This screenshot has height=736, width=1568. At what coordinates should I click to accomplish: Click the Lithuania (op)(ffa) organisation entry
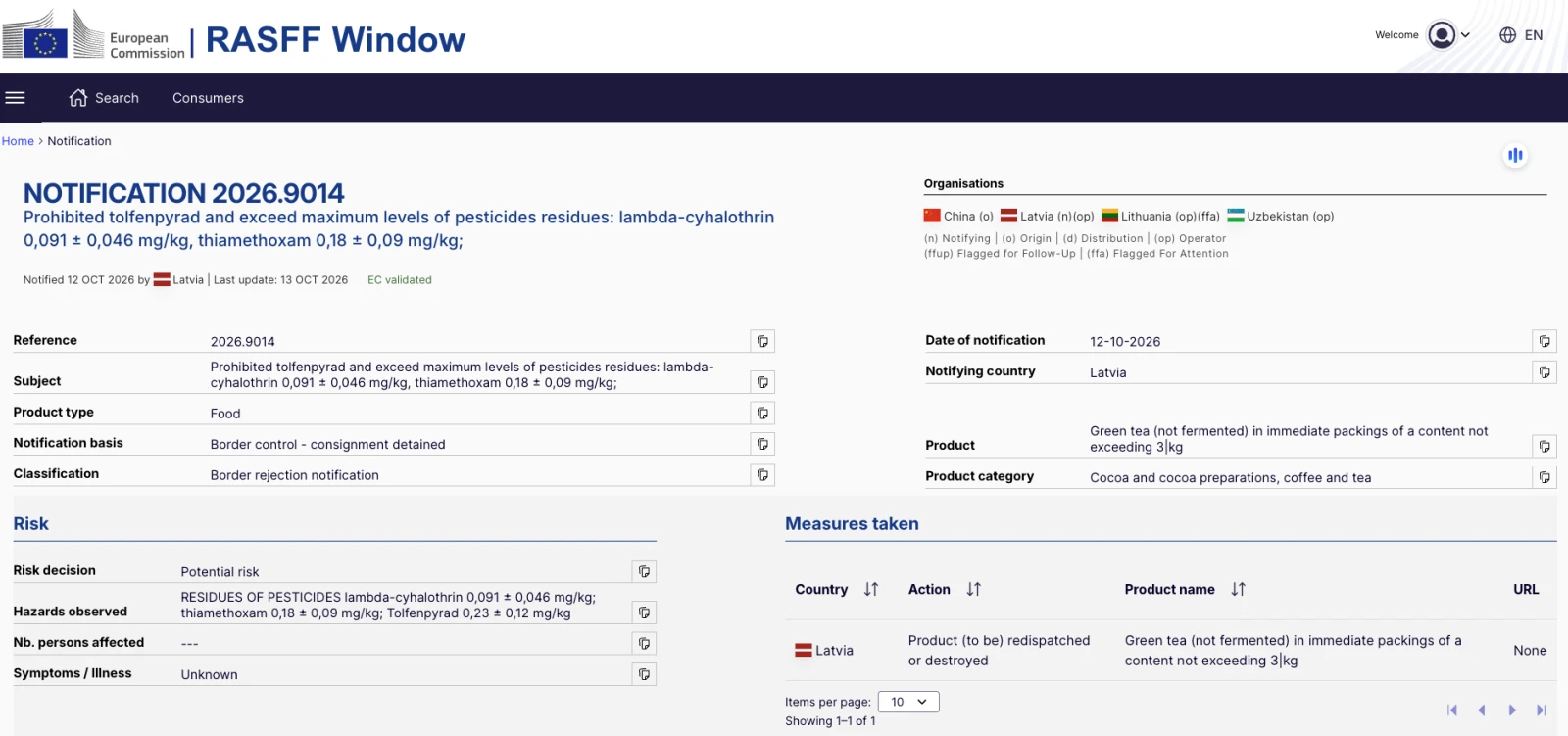pos(1160,216)
